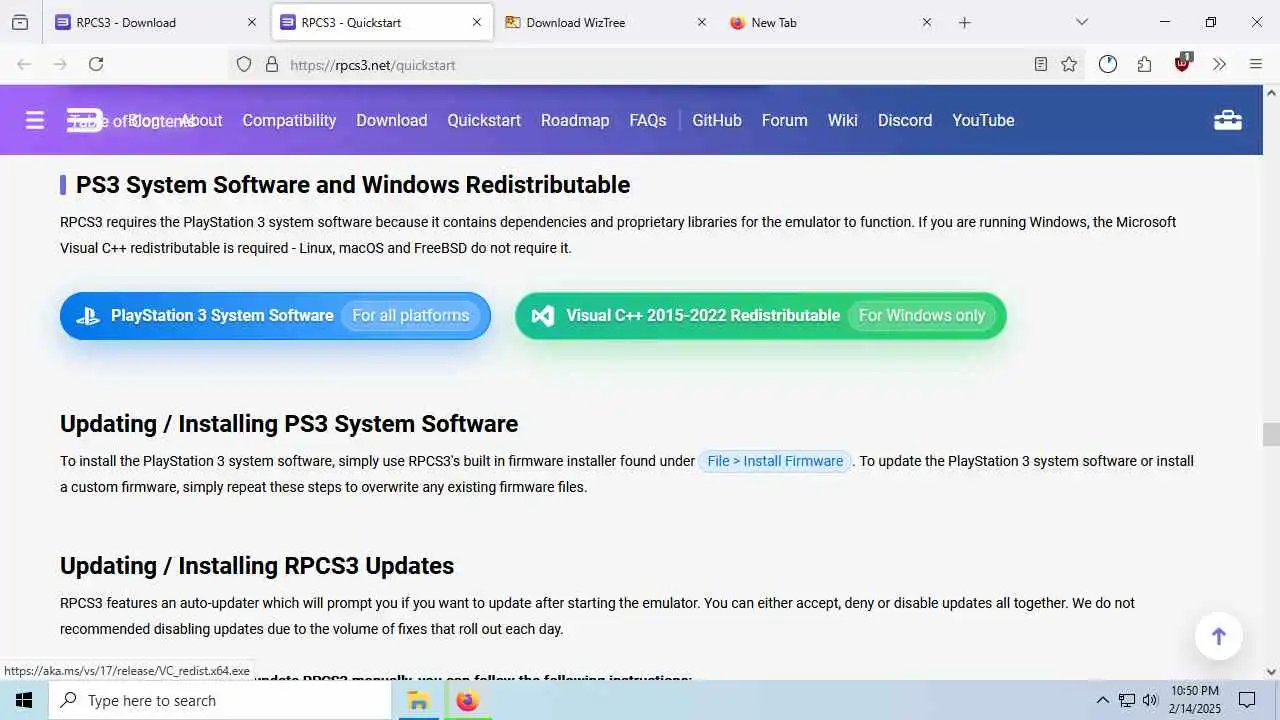Go to the GitHub link in navbar

(717, 120)
